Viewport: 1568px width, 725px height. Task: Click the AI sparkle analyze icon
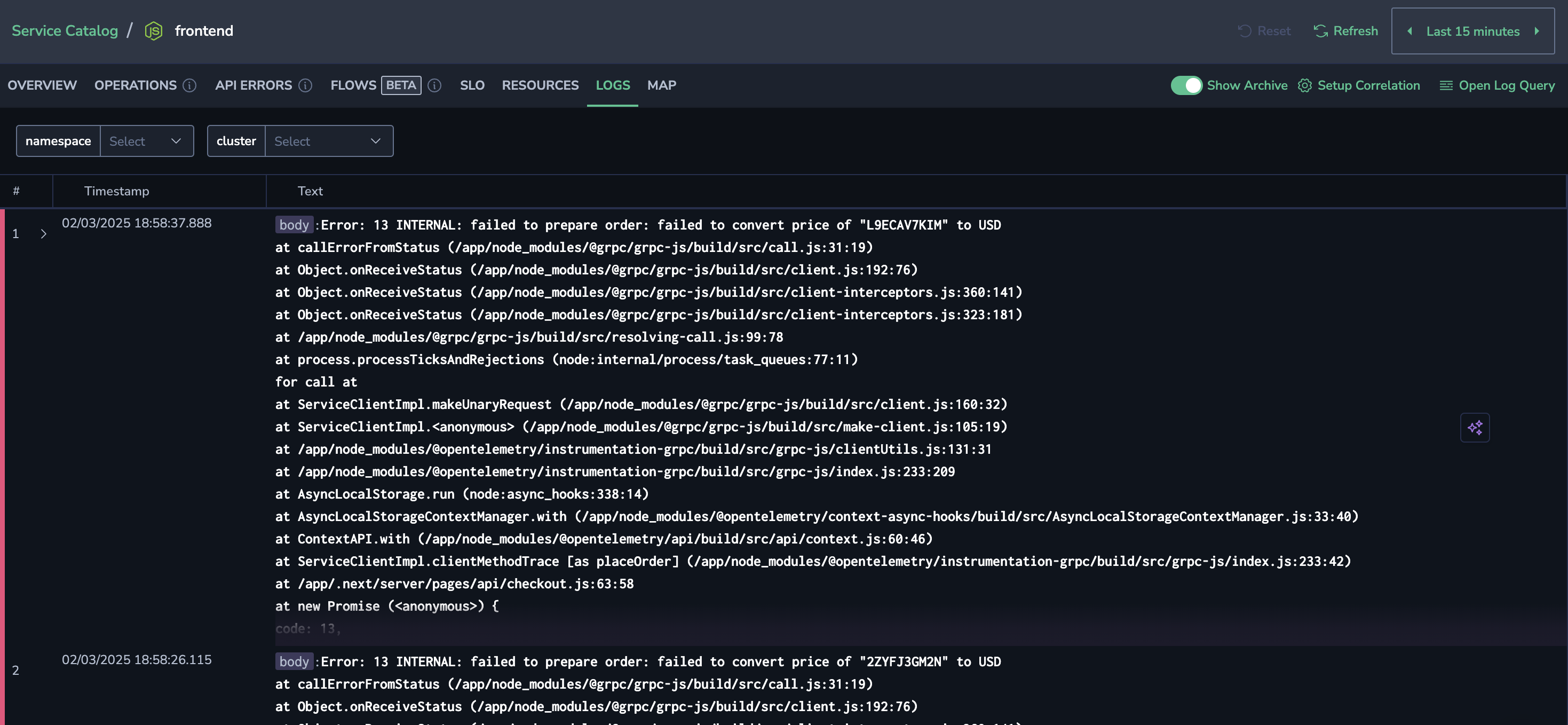coord(1475,427)
